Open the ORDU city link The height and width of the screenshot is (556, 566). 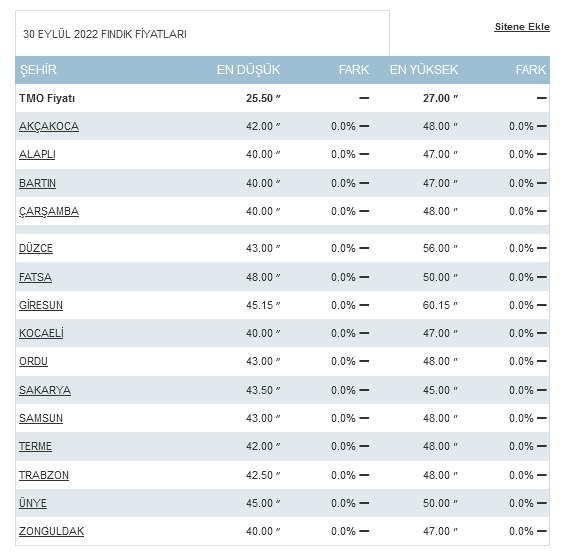(33, 361)
